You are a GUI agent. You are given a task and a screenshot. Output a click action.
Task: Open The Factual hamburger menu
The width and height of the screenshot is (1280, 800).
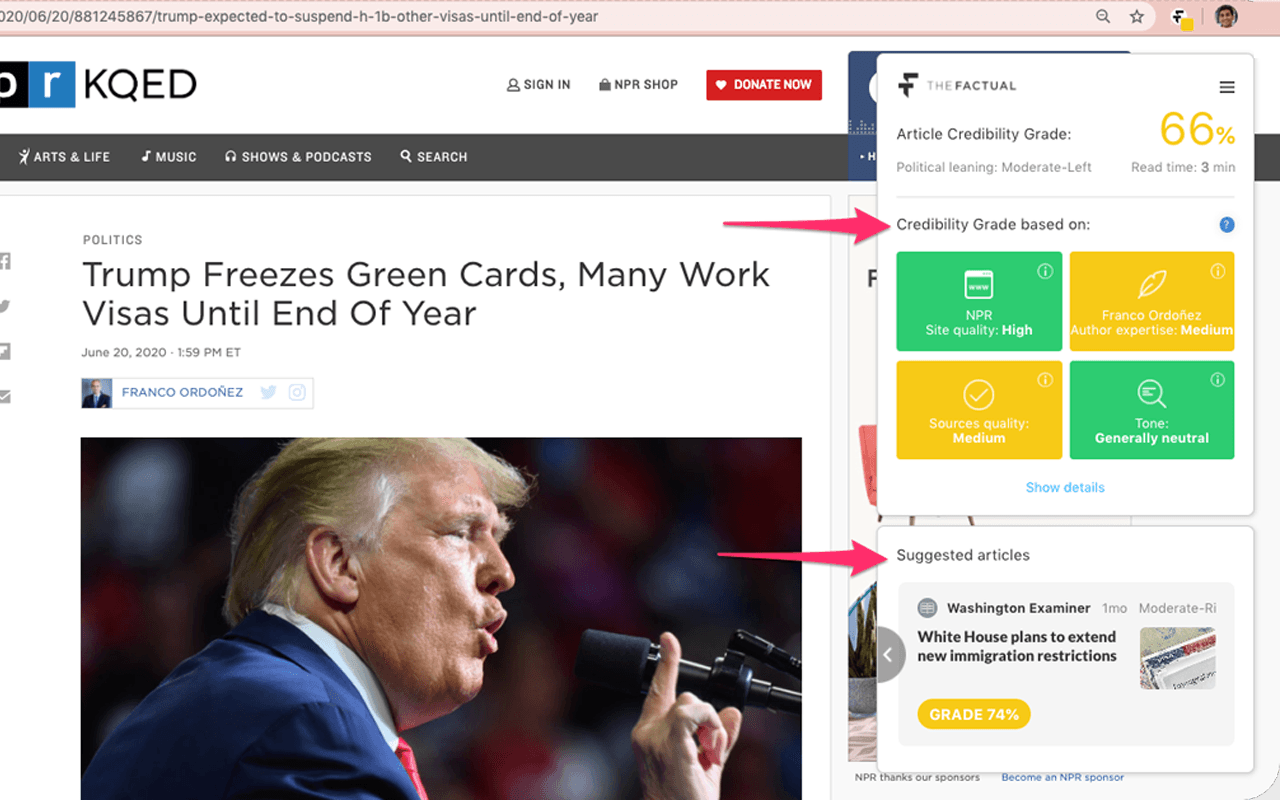pos(1227,87)
